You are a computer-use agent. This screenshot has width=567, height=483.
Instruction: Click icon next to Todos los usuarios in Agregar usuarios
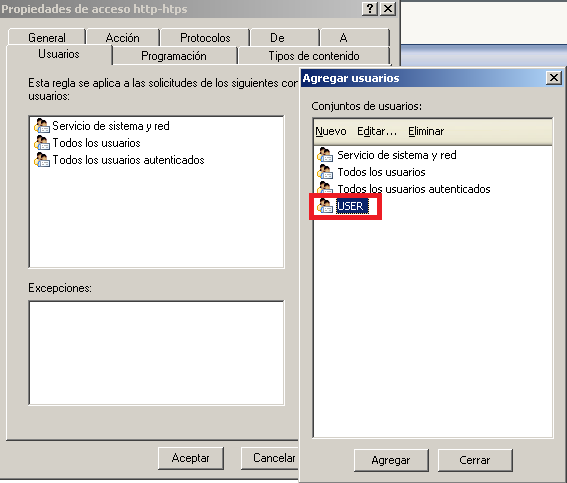pos(325,172)
